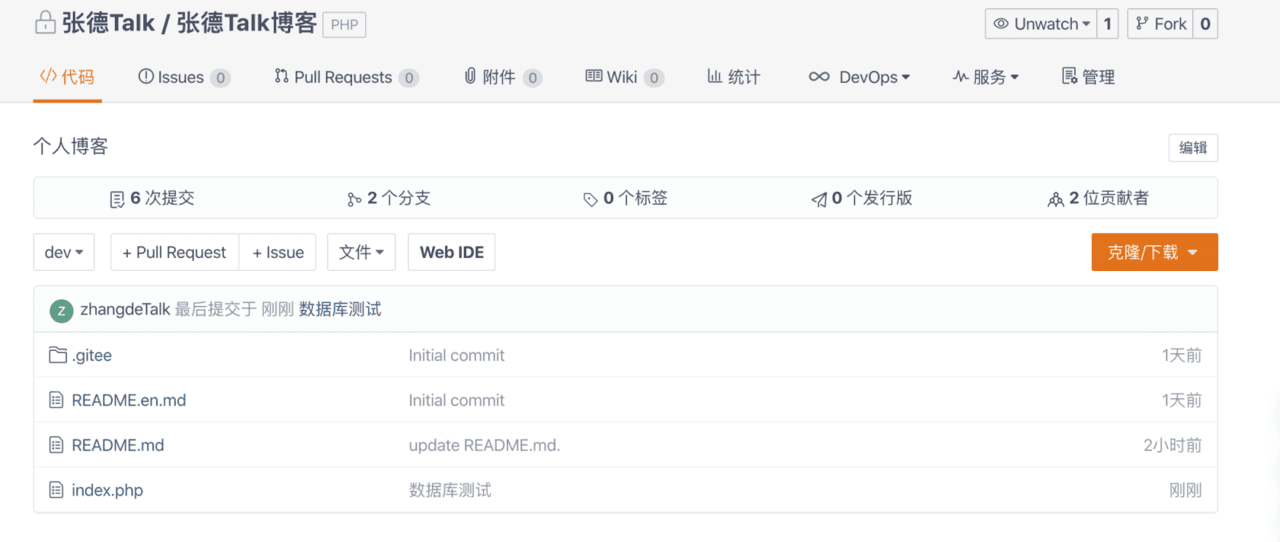
Task: Open Initial commit message for .gitee
Action: (x=456, y=355)
